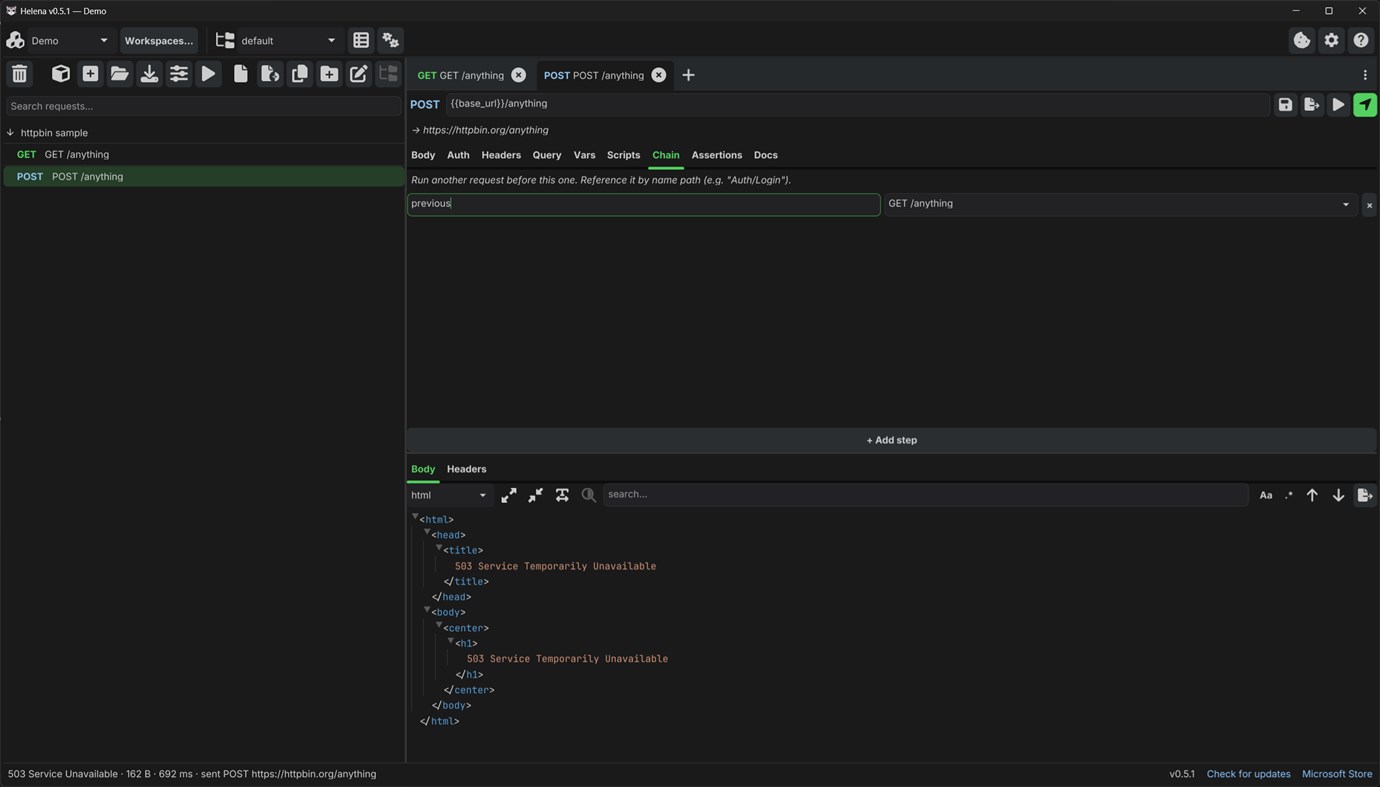Open the html response format dropdown
The image size is (1380, 787).
point(448,495)
